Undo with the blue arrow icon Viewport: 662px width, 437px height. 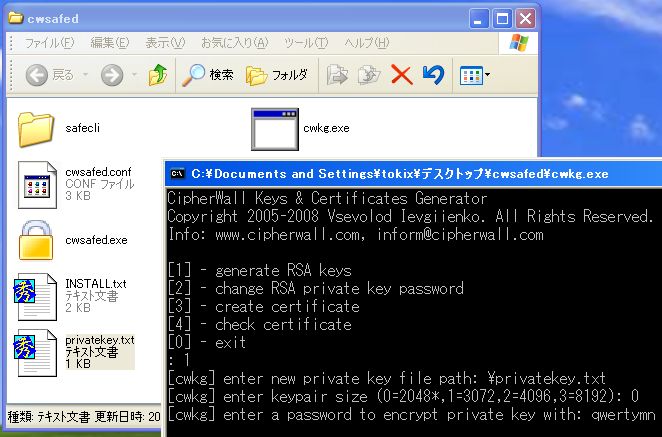click(x=433, y=75)
